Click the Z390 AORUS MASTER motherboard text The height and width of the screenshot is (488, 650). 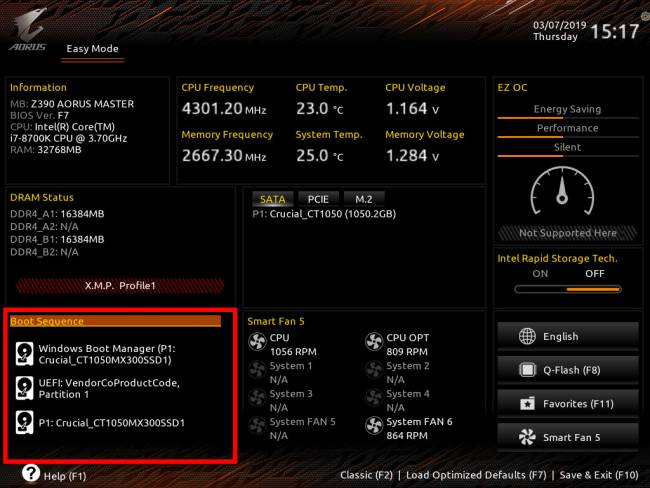coord(82,104)
